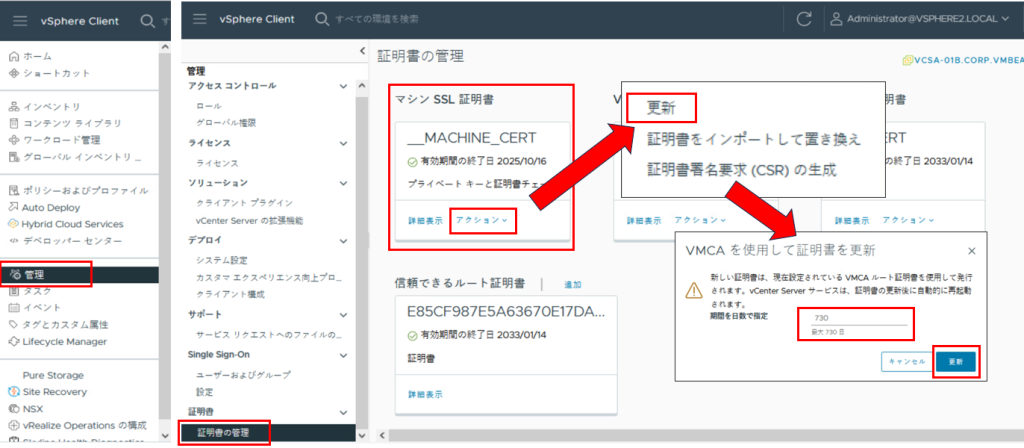Select 管理 in the left menu
The height and width of the screenshot is (448, 1024).
coord(80,275)
